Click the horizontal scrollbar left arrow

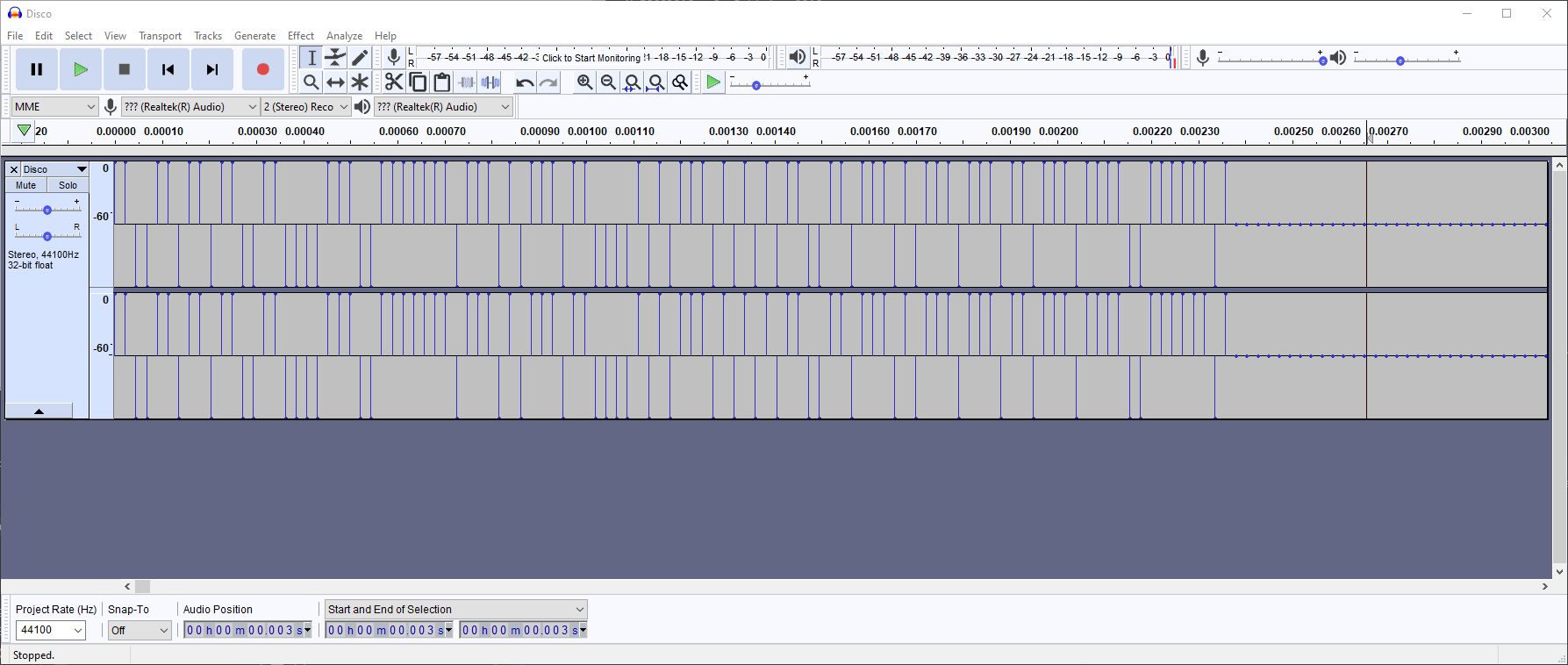pos(128,586)
